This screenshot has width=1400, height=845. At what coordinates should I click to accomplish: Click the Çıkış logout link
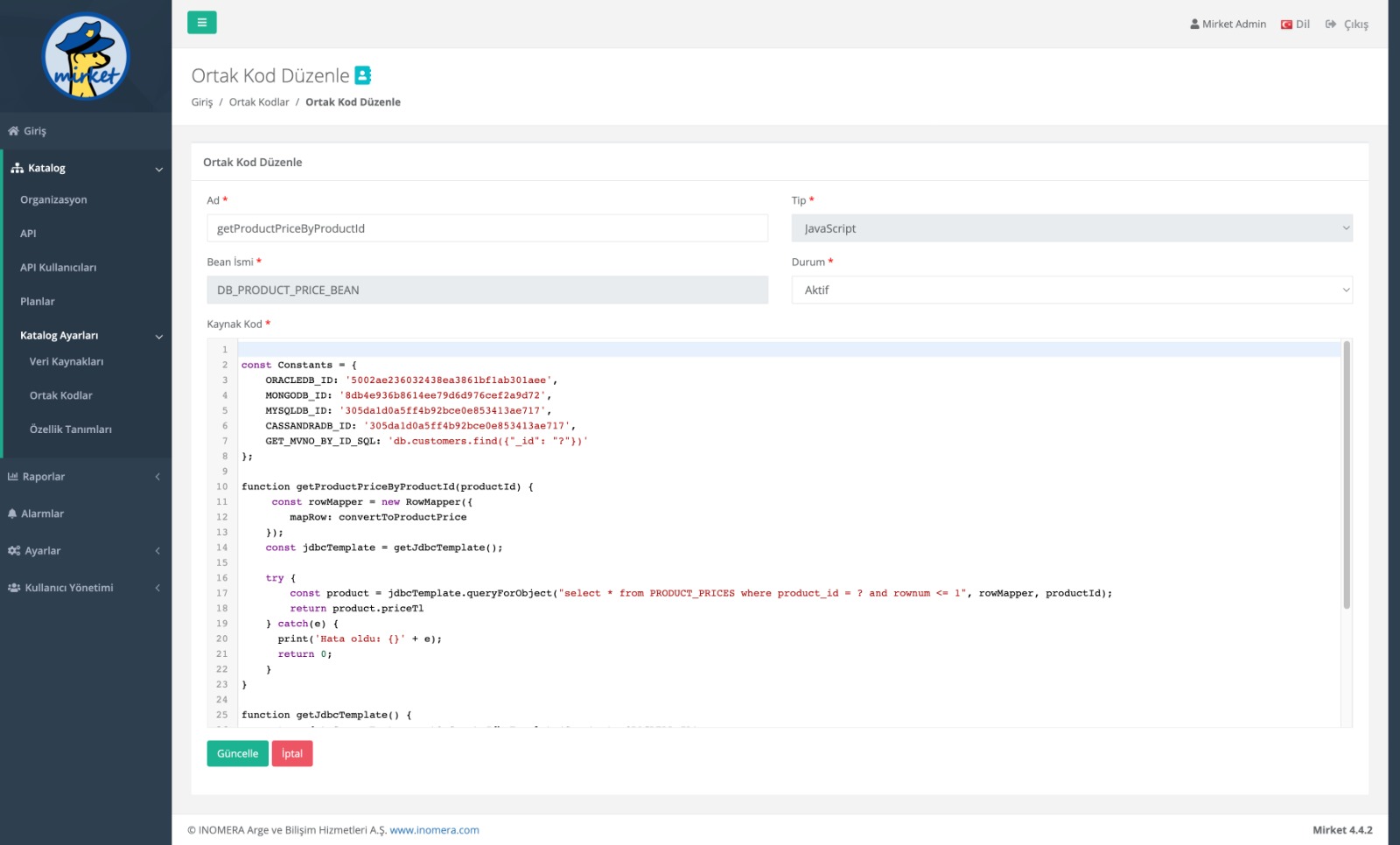point(1356,24)
